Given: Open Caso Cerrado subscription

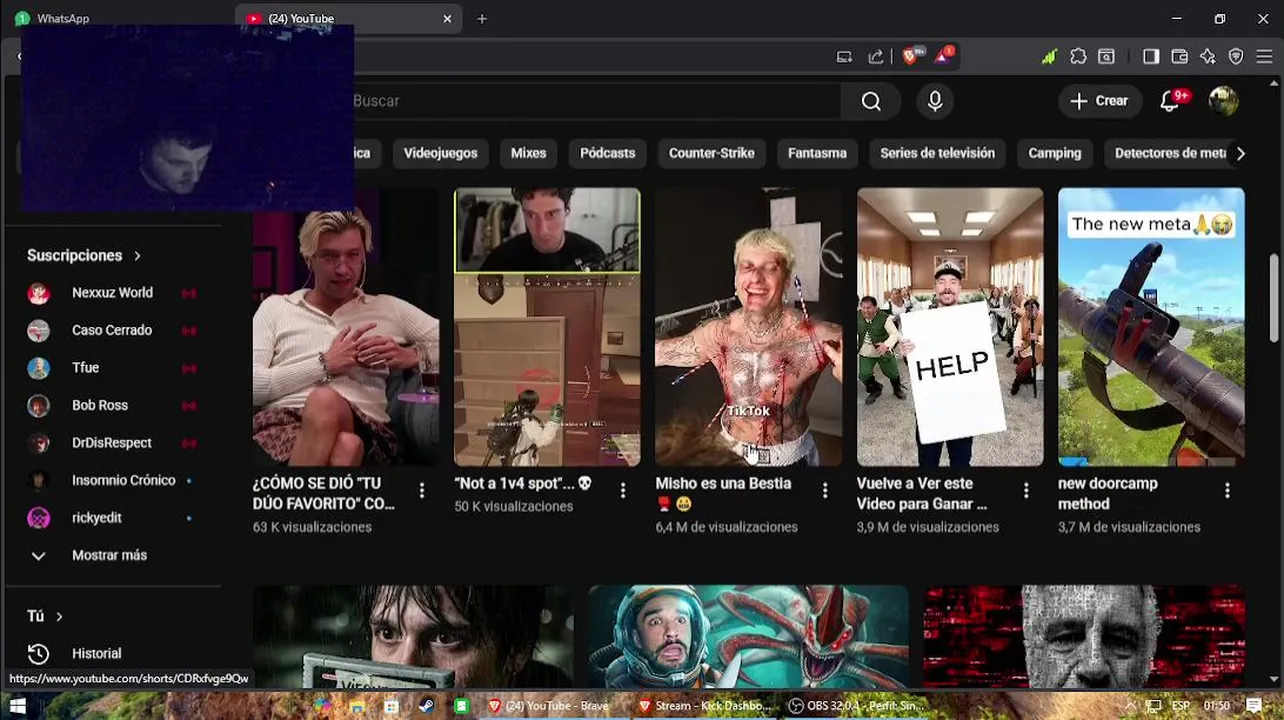Looking at the screenshot, I should (x=112, y=330).
